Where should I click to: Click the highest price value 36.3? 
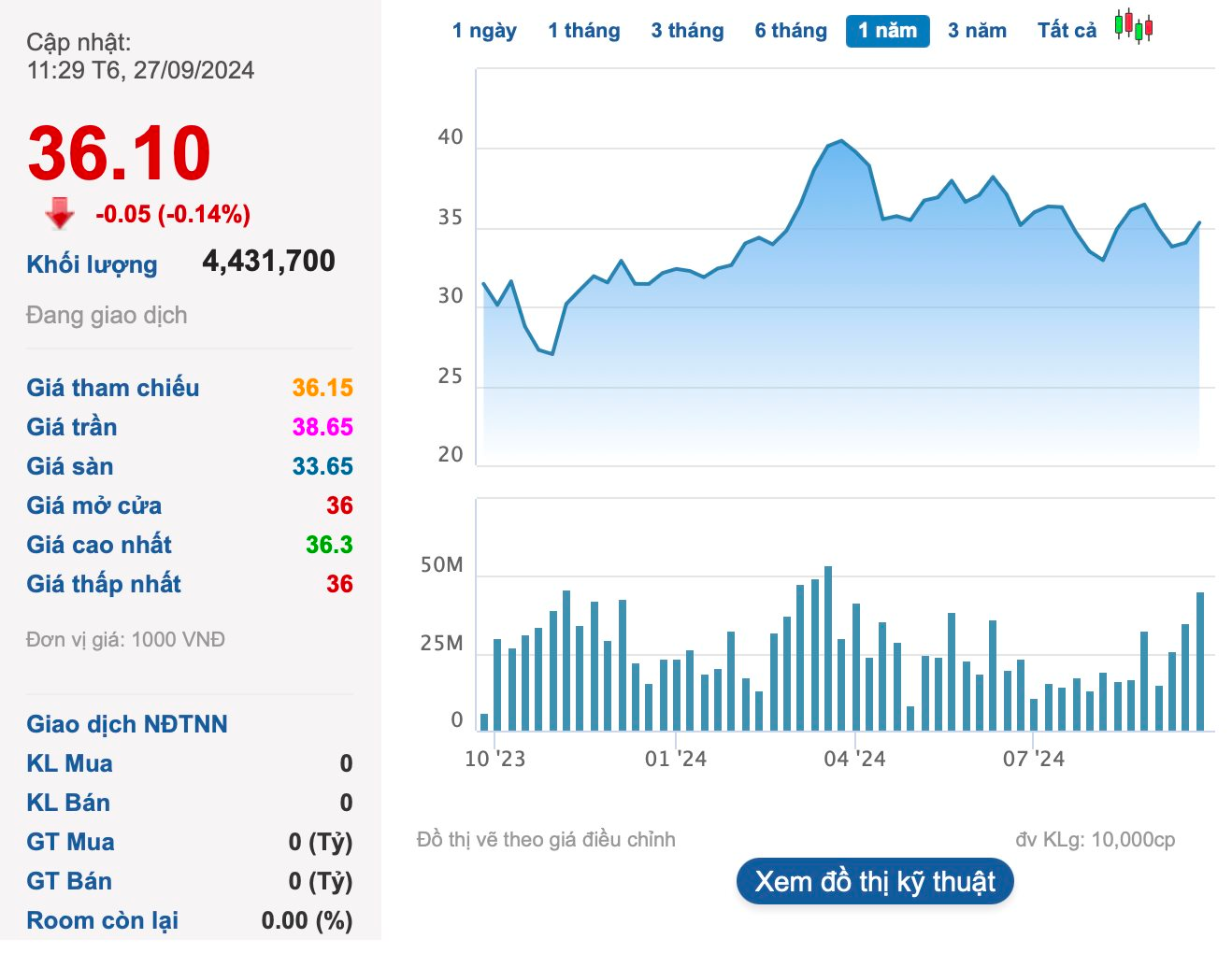[x=329, y=545]
